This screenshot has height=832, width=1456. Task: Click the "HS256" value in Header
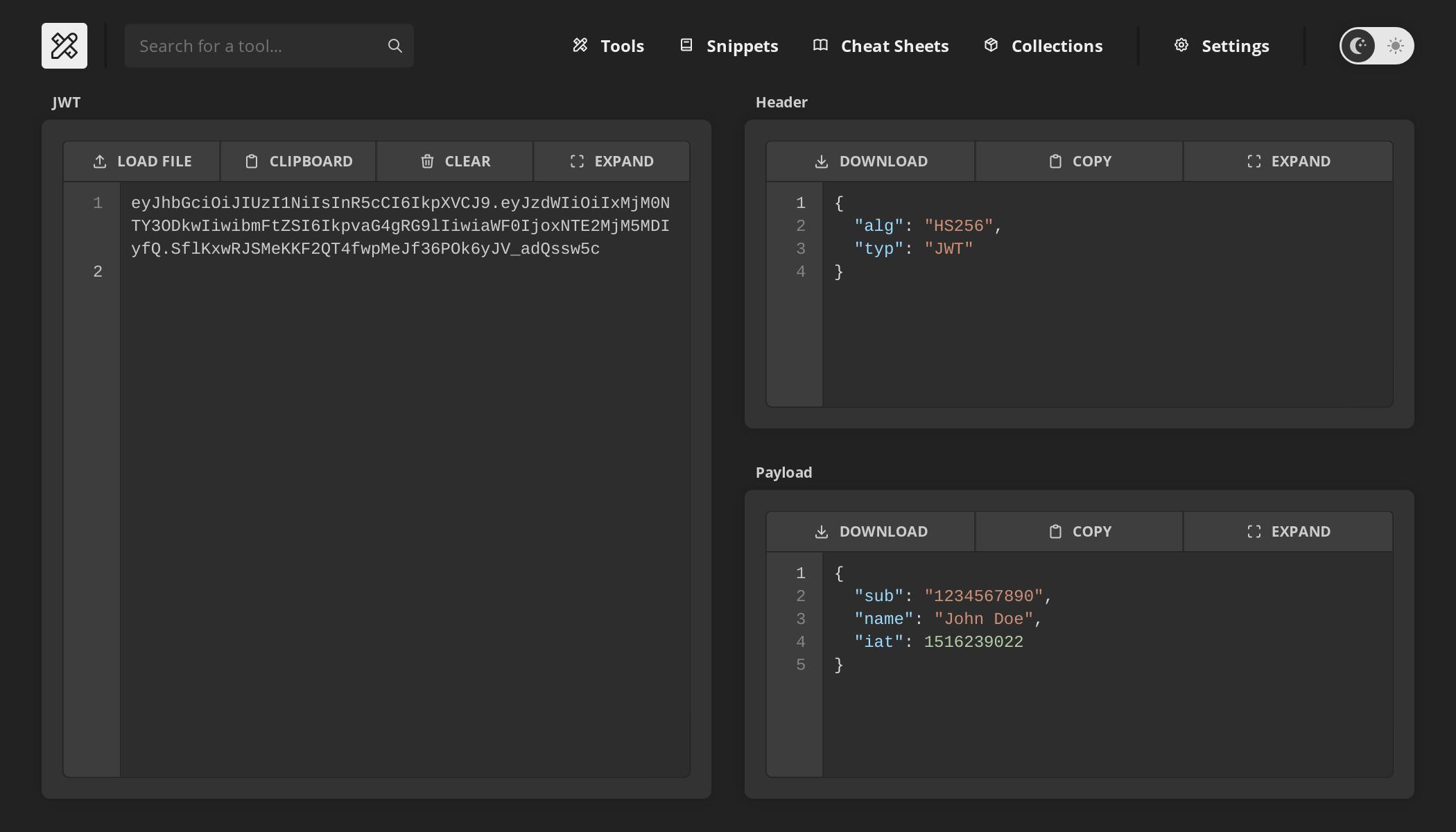tap(959, 226)
